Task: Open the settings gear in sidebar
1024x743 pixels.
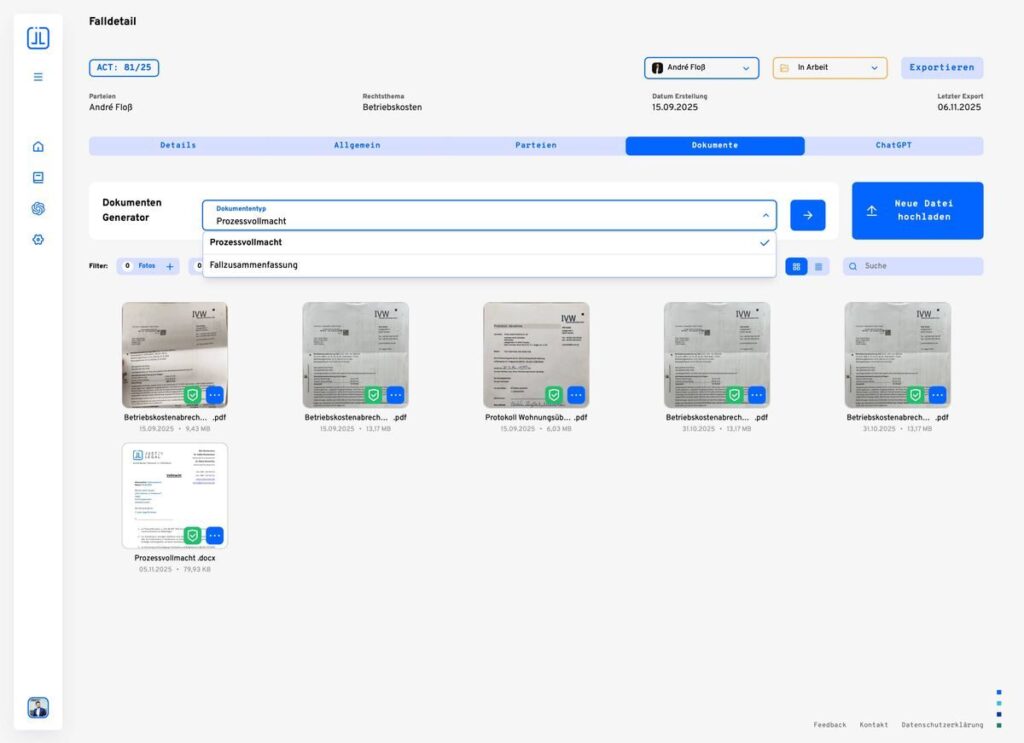Action: click(x=38, y=240)
